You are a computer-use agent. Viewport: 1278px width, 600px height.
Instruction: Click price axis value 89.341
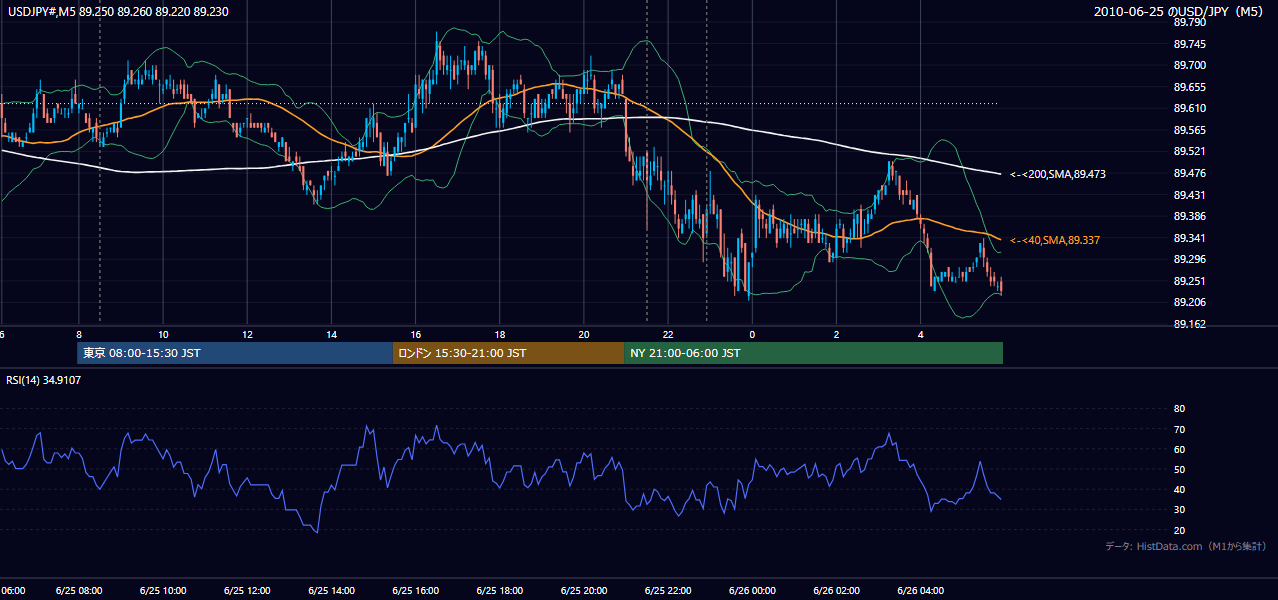tap(1189, 238)
